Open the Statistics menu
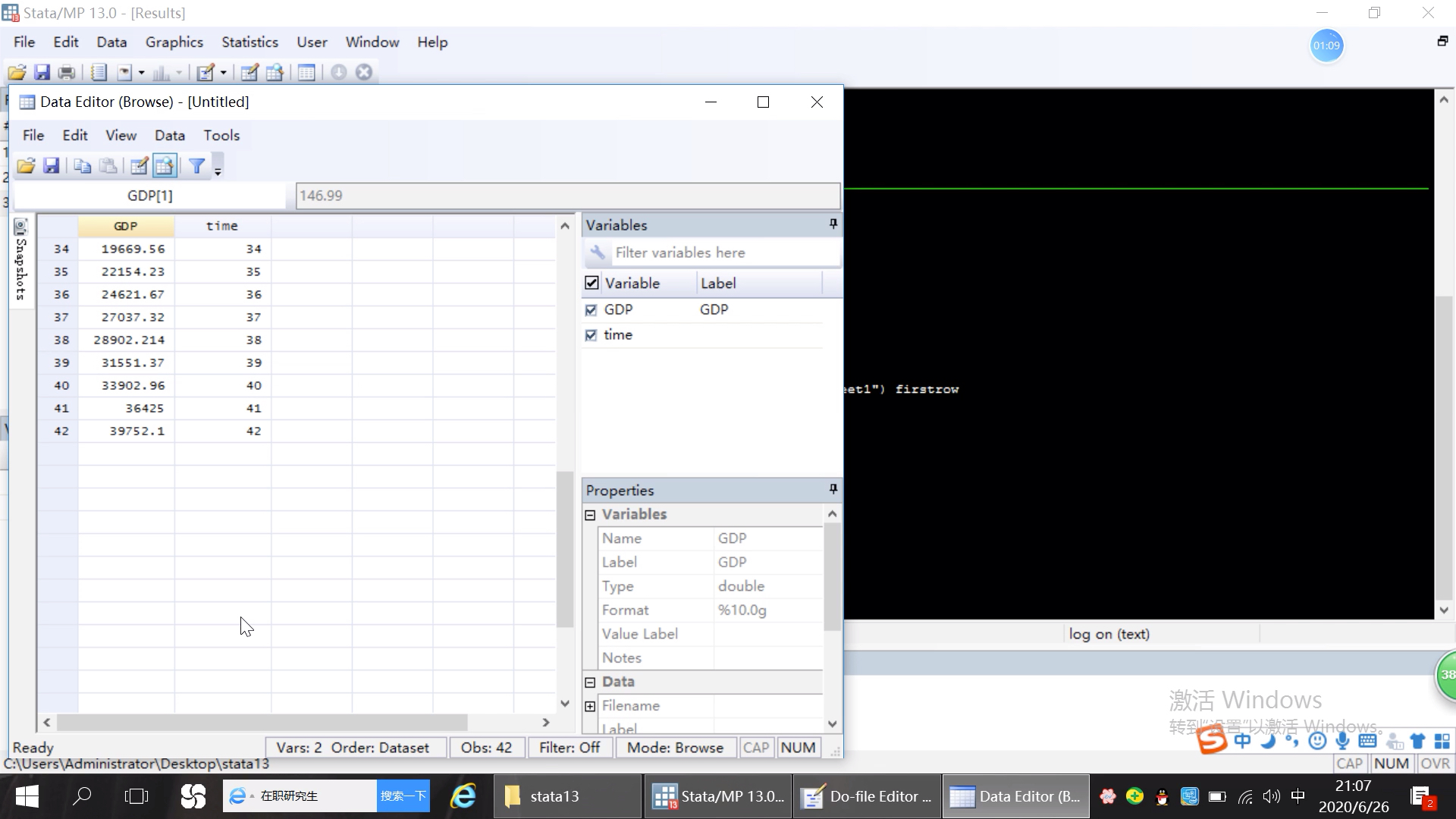The height and width of the screenshot is (819, 1456). point(249,42)
